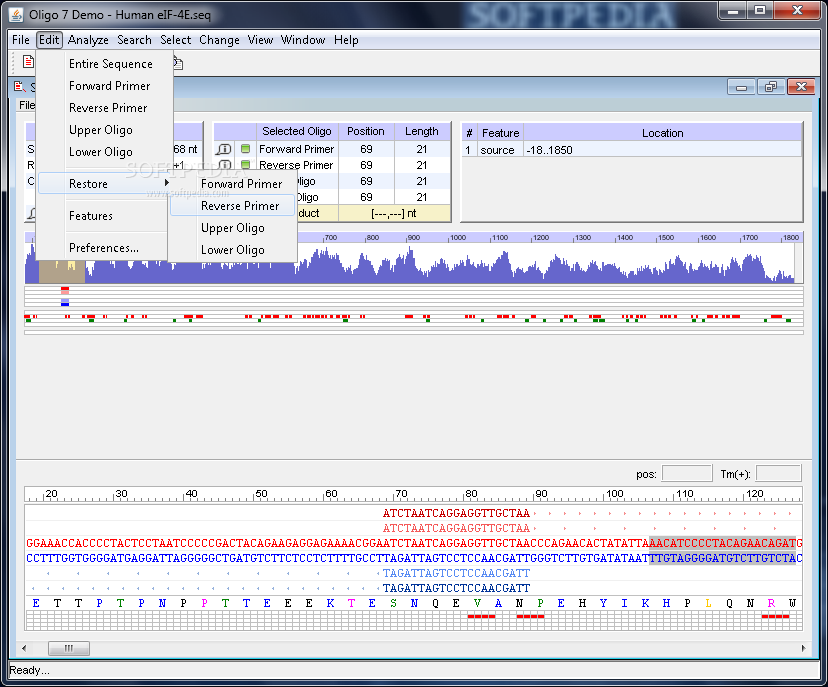Screen dimensions: 828x687
Task: Choose Forward Primer in Edit menu
Action: pyautogui.click(x=109, y=86)
